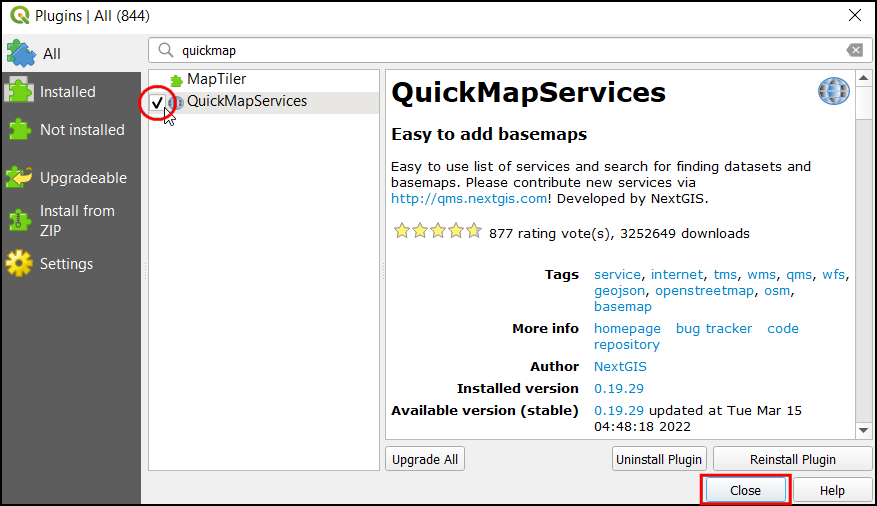The height and width of the screenshot is (506, 877).
Task: Click available version 0.19.29 link
Action: click(619, 411)
